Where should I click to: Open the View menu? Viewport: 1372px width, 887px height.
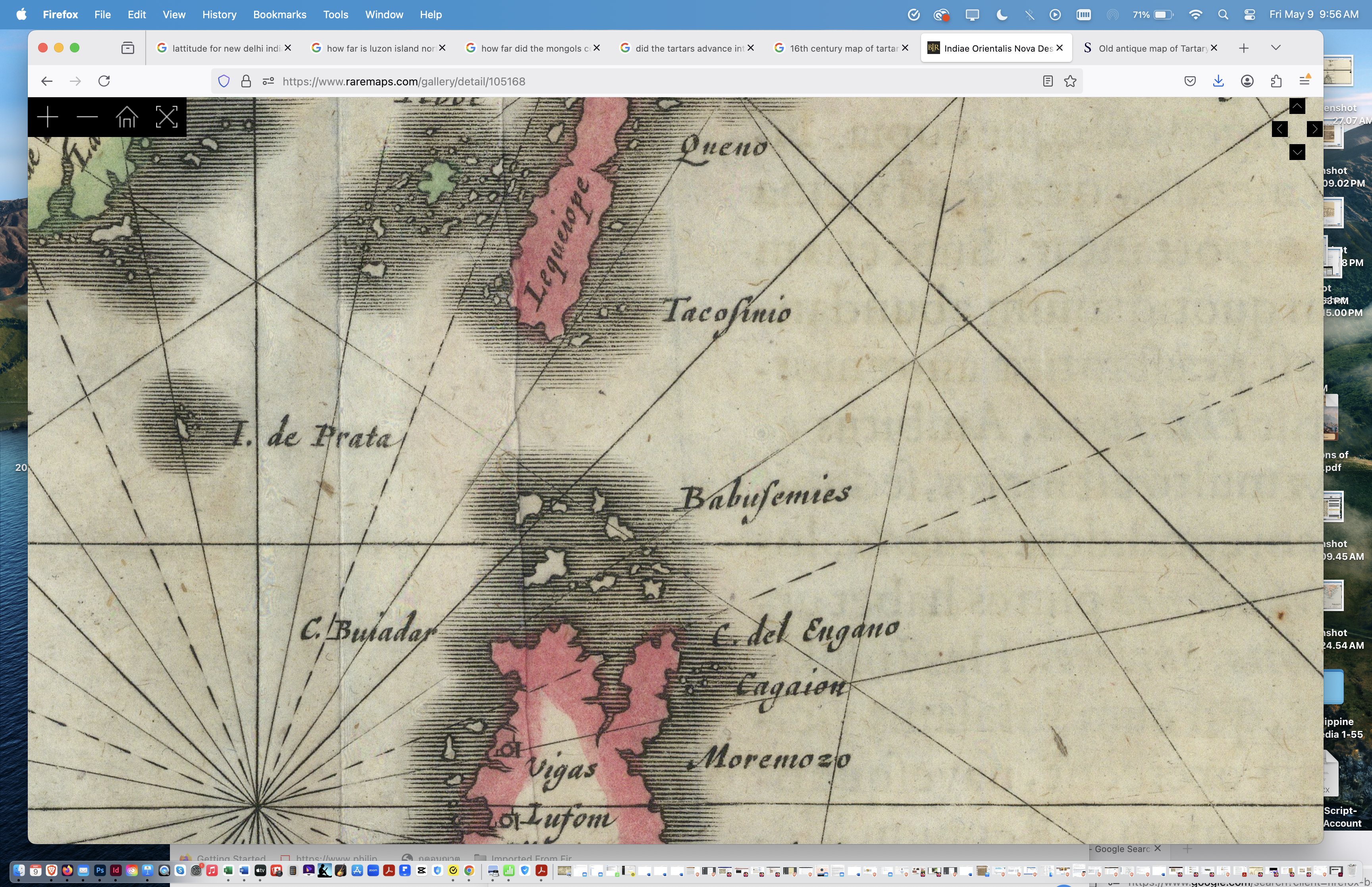(x=174, y=14)
